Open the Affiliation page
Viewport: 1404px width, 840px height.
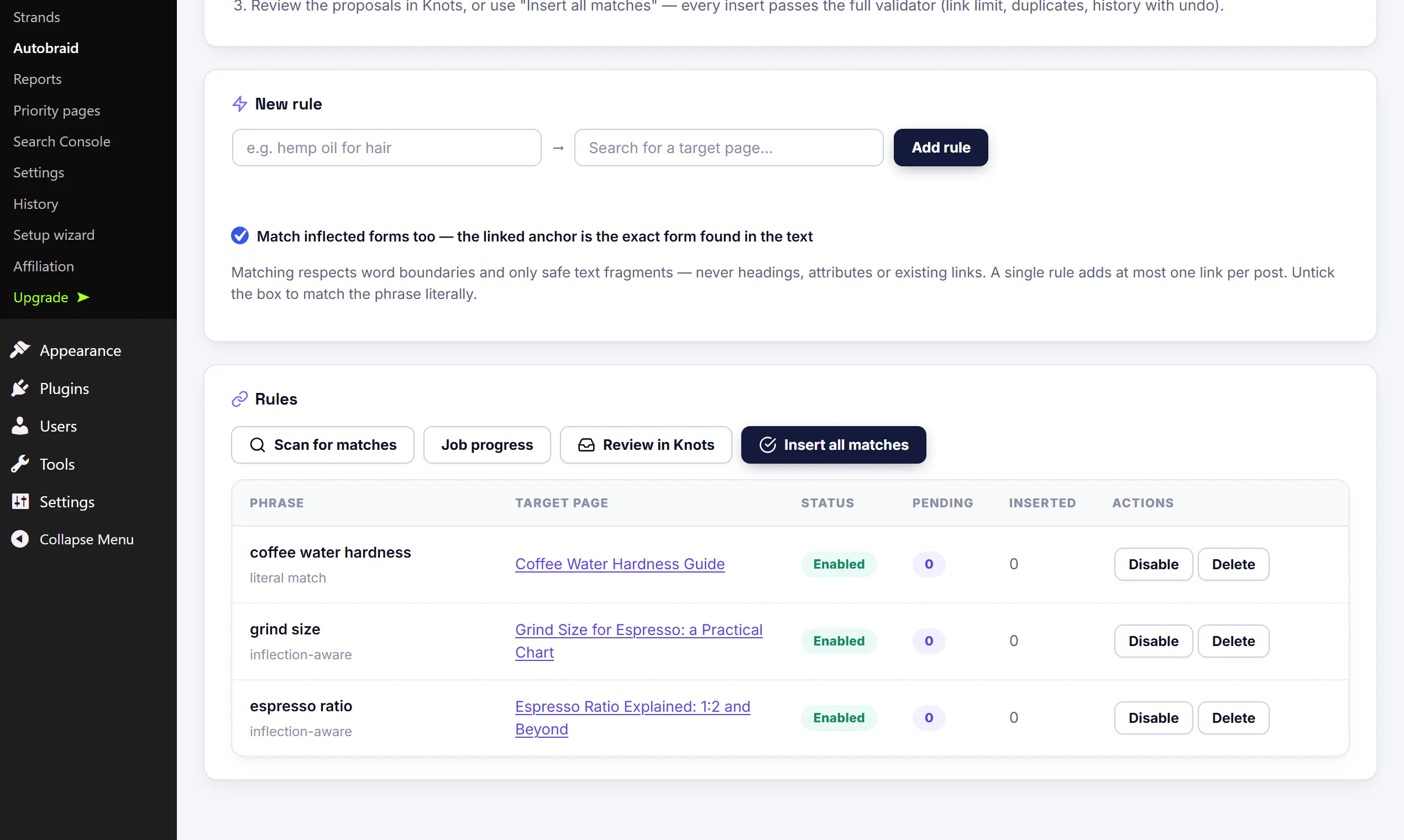coord(44,266)
